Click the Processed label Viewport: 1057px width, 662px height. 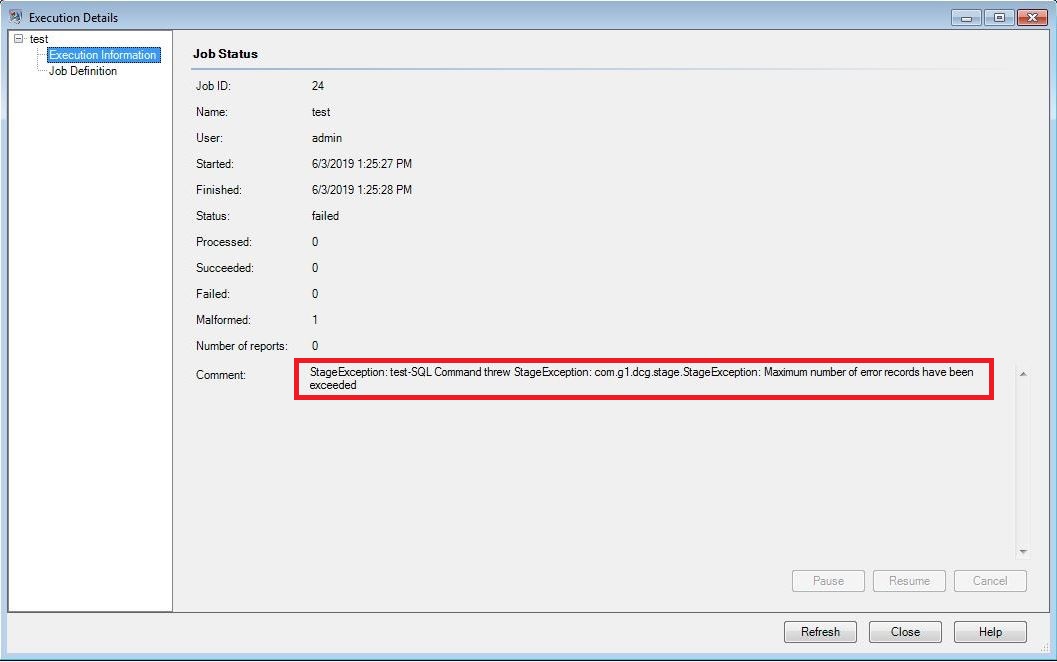click(x=224, y=241)
